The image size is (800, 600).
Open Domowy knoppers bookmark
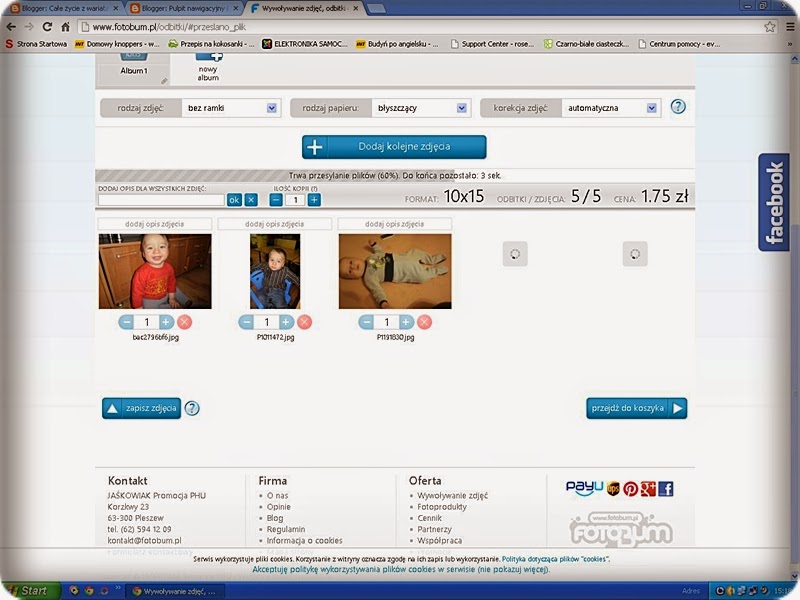117,44
